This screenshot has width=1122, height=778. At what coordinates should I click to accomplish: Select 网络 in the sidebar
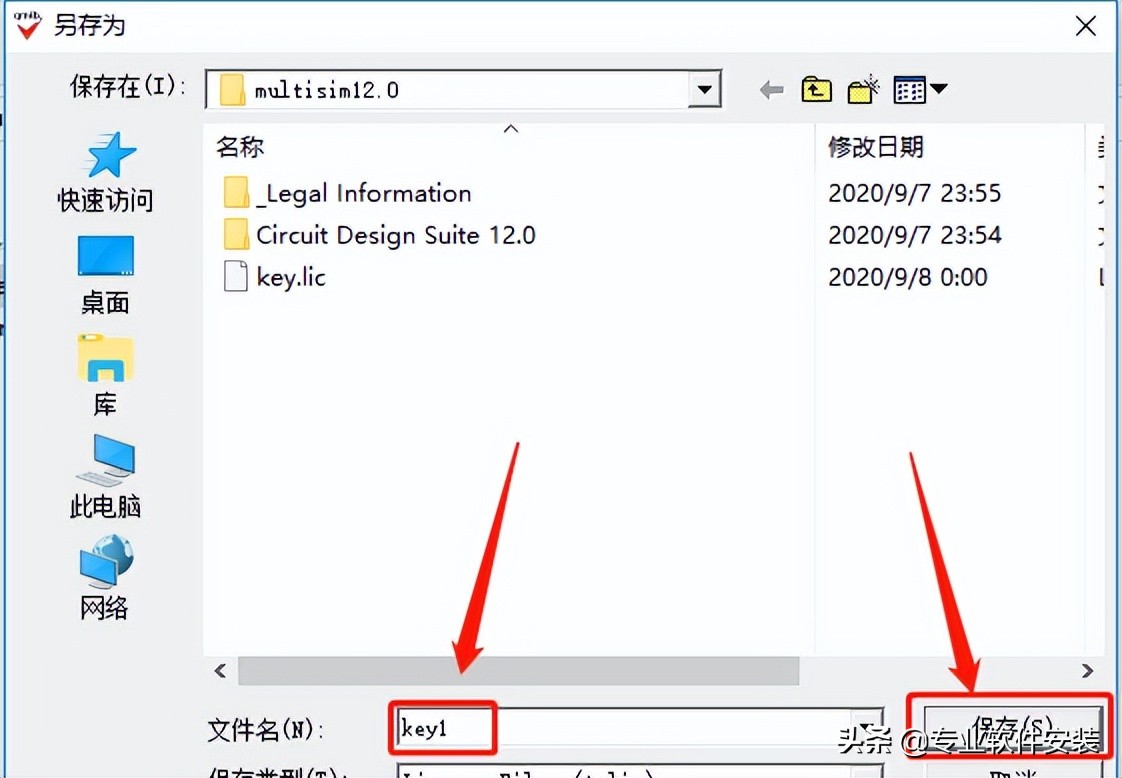pos(105,578)
